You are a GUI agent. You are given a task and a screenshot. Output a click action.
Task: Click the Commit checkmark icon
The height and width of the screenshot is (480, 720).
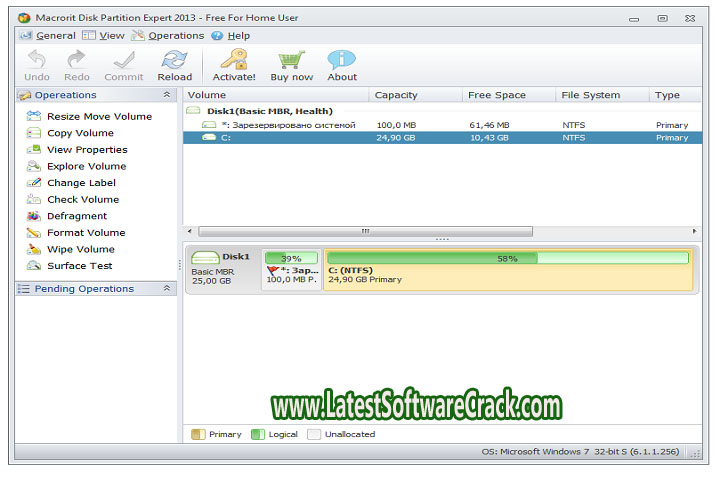[124, 60]
